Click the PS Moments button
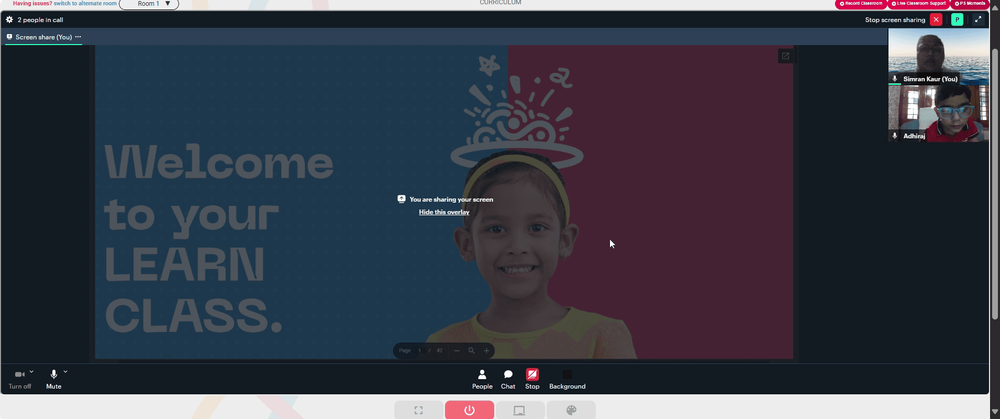1000x419 pixels. (969, 4)
